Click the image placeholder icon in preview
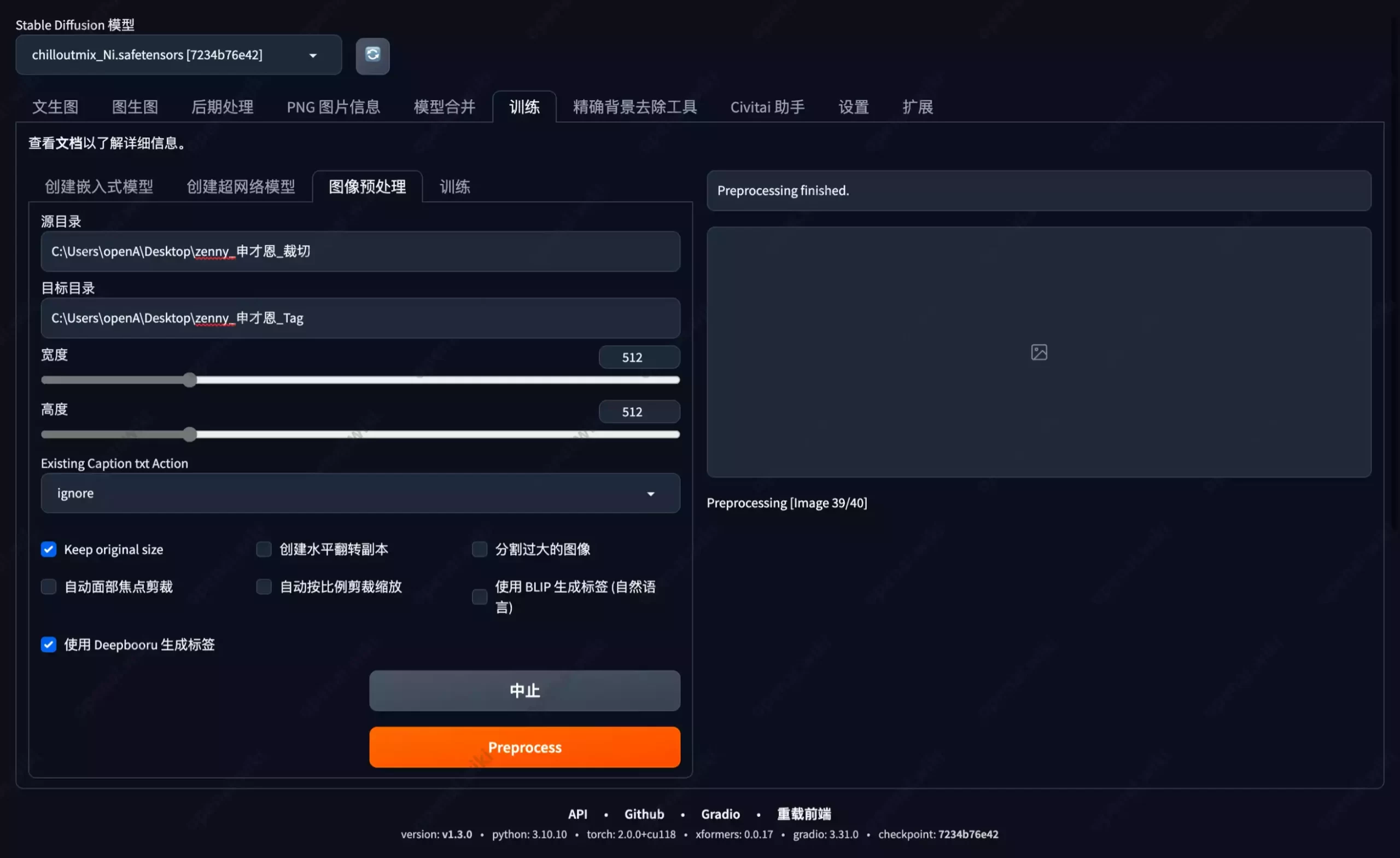Viewport: 1400px width, 858px height. (x=1039, y=352)
